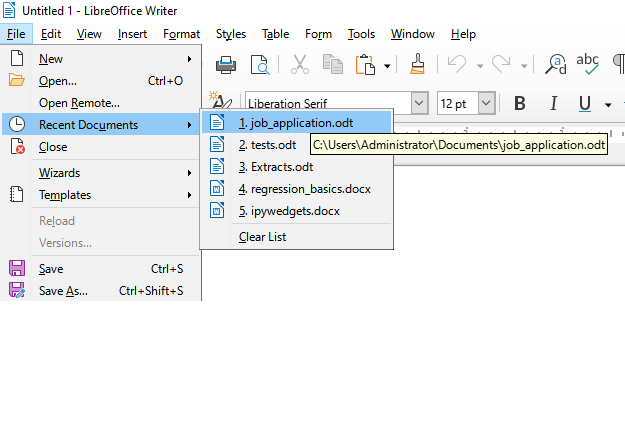The image size is (625, 432).
Task: Open the font size dropdown arrow
Action: click(486, 104)
